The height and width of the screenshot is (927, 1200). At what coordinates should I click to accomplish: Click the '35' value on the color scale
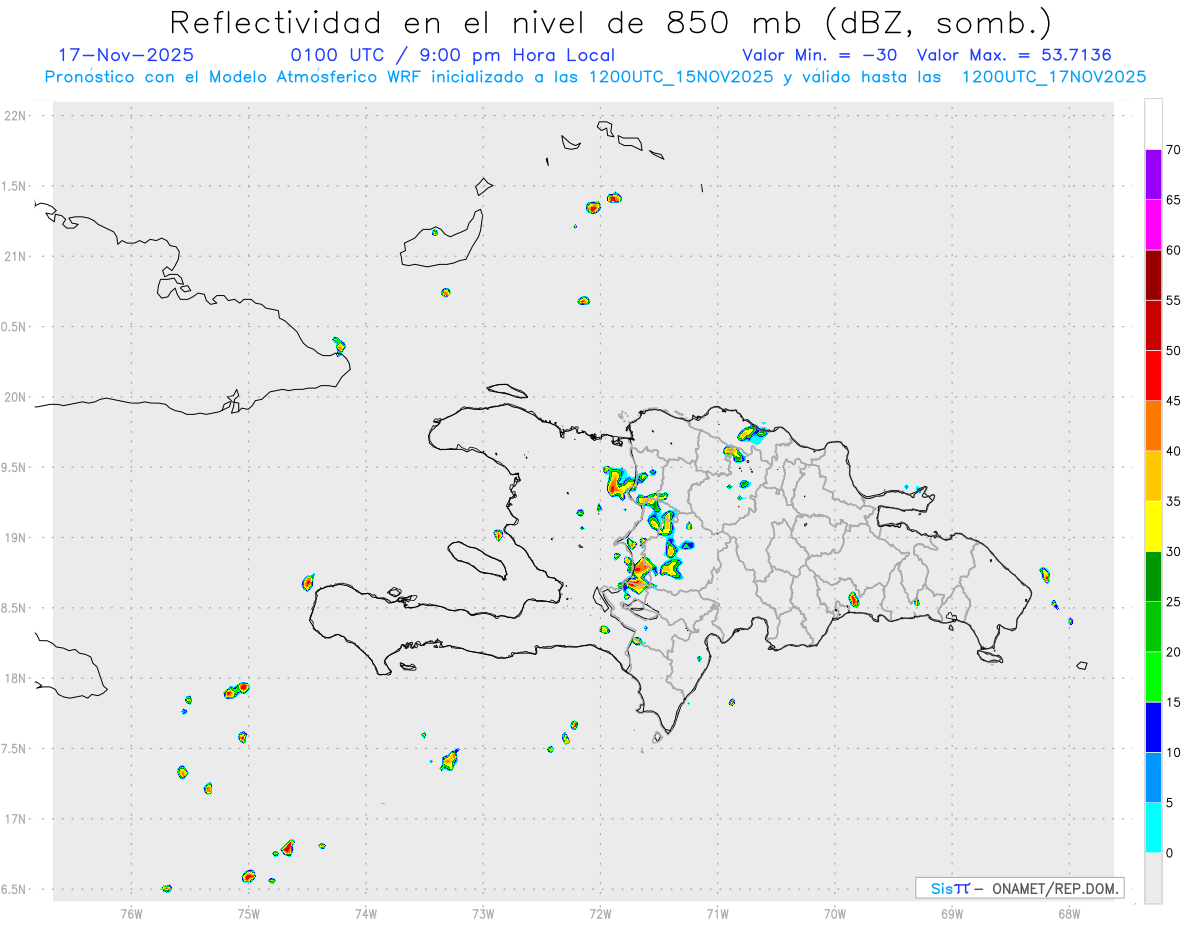click(x=1173, y=501)
